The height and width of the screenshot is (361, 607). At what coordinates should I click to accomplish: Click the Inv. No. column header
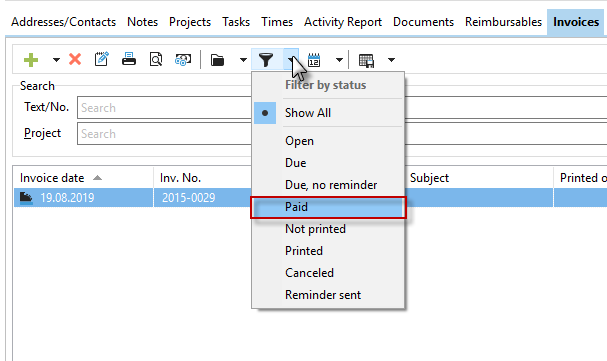point(202,178)
